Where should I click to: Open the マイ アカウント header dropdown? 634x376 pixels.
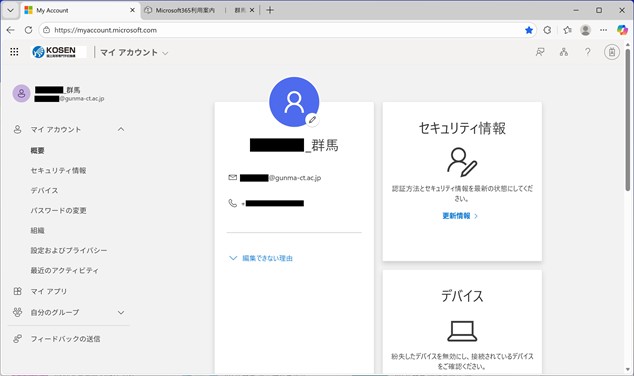pyautogui.click(x=134, y=53)
